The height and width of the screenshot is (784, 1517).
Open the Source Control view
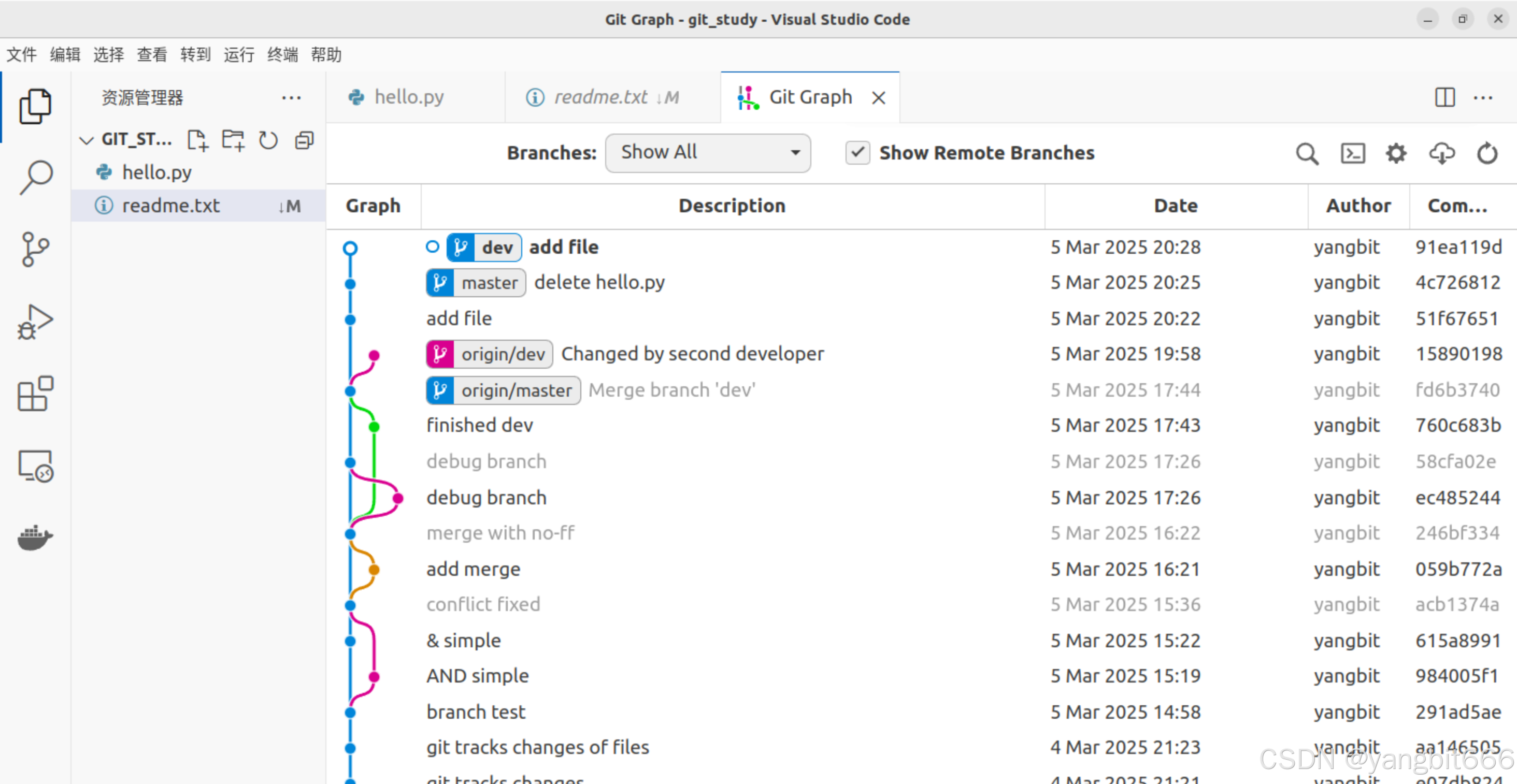click(x=35, y=249)
